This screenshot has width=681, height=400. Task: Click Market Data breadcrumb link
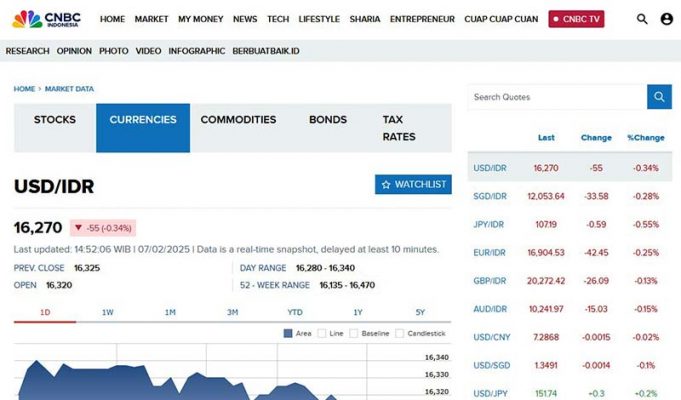pos(69,89)
